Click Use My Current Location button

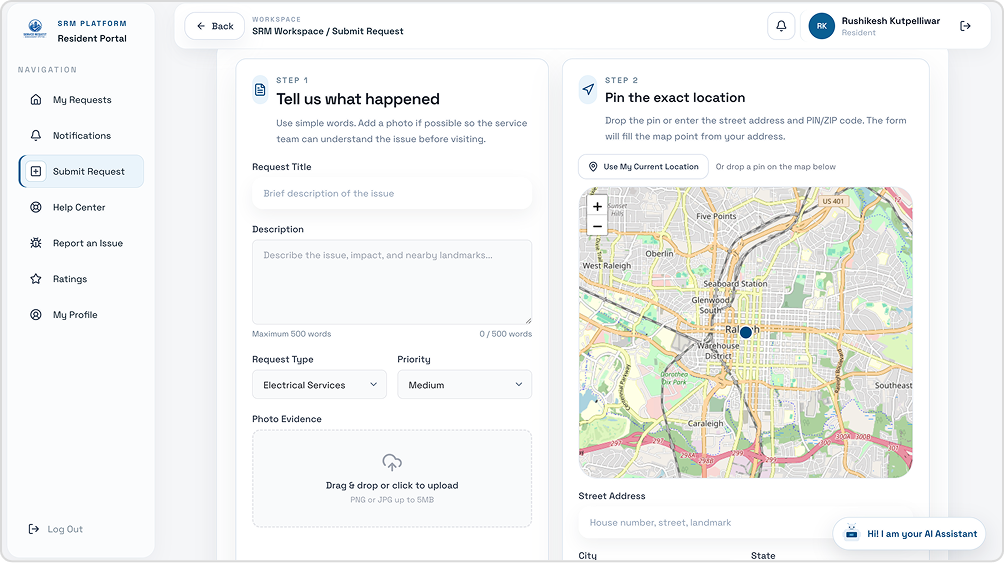point(644,167)
